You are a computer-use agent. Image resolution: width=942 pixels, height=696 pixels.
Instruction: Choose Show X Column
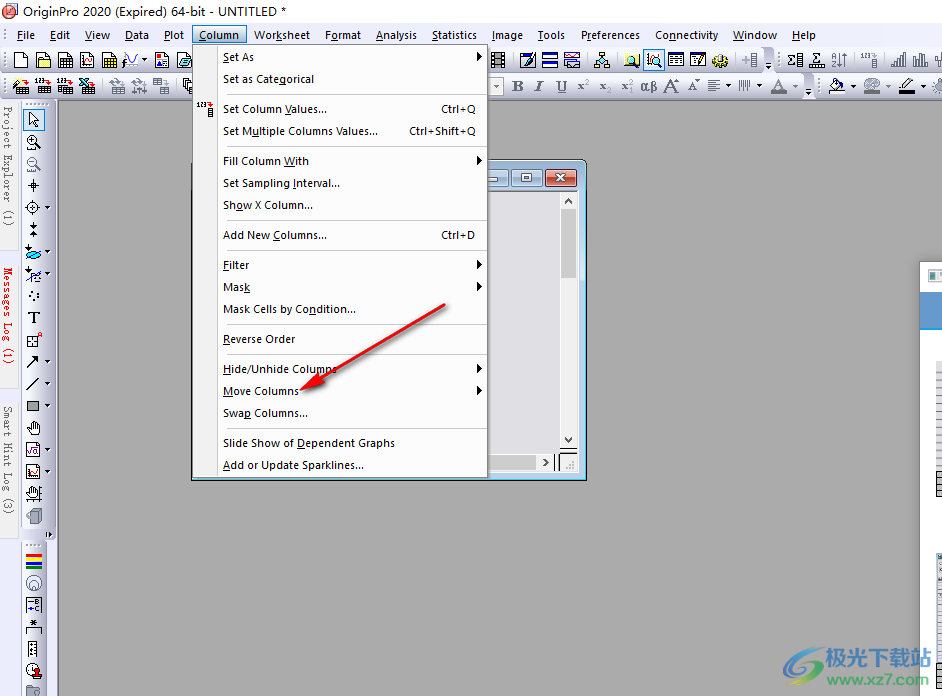[352, 205]
